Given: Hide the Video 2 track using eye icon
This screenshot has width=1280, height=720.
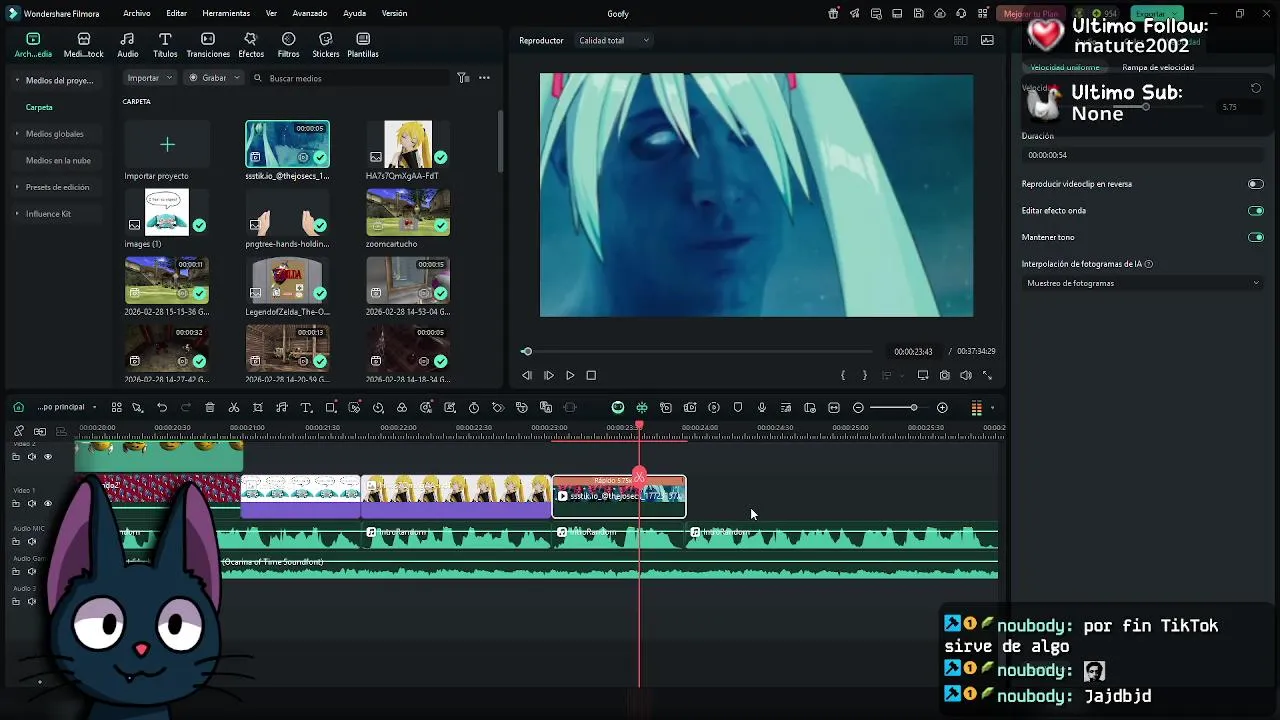Looking at the screenshot, I should coord(47,457).
